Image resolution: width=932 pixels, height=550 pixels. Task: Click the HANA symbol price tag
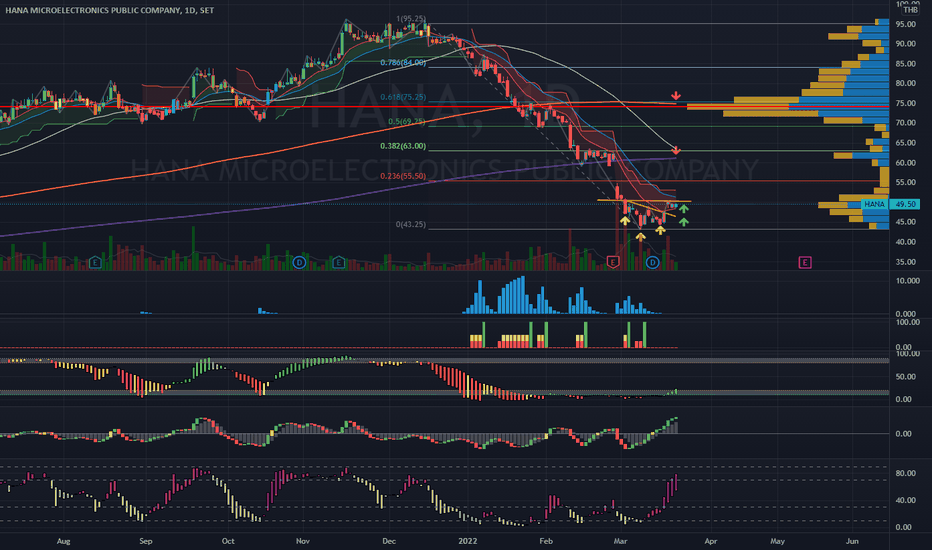874,204
